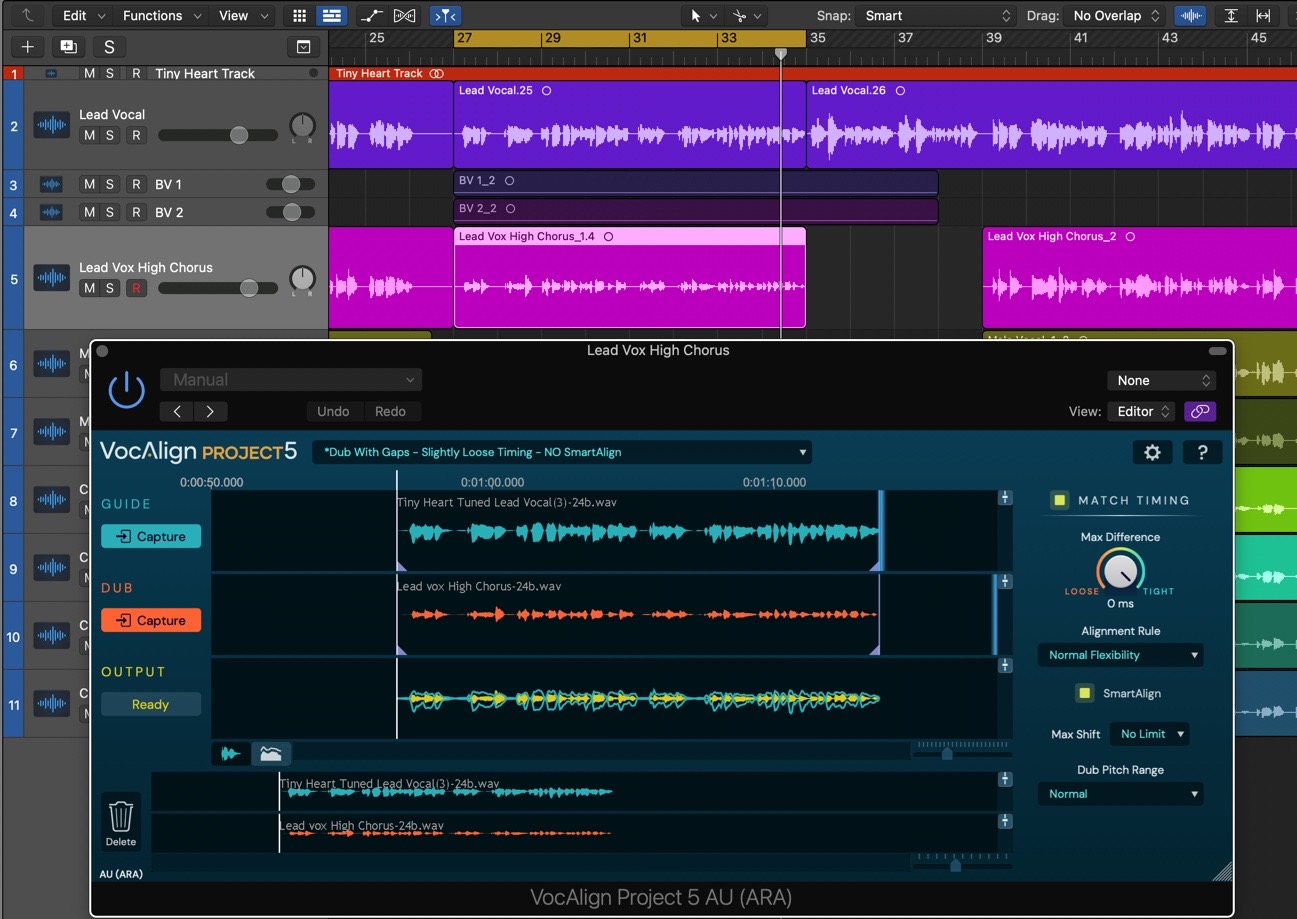This screenshot has height=919, width=1297.
Task: Open the Alignment Rule Normal Flexibility dropdown
Action: pos(1120,655)
